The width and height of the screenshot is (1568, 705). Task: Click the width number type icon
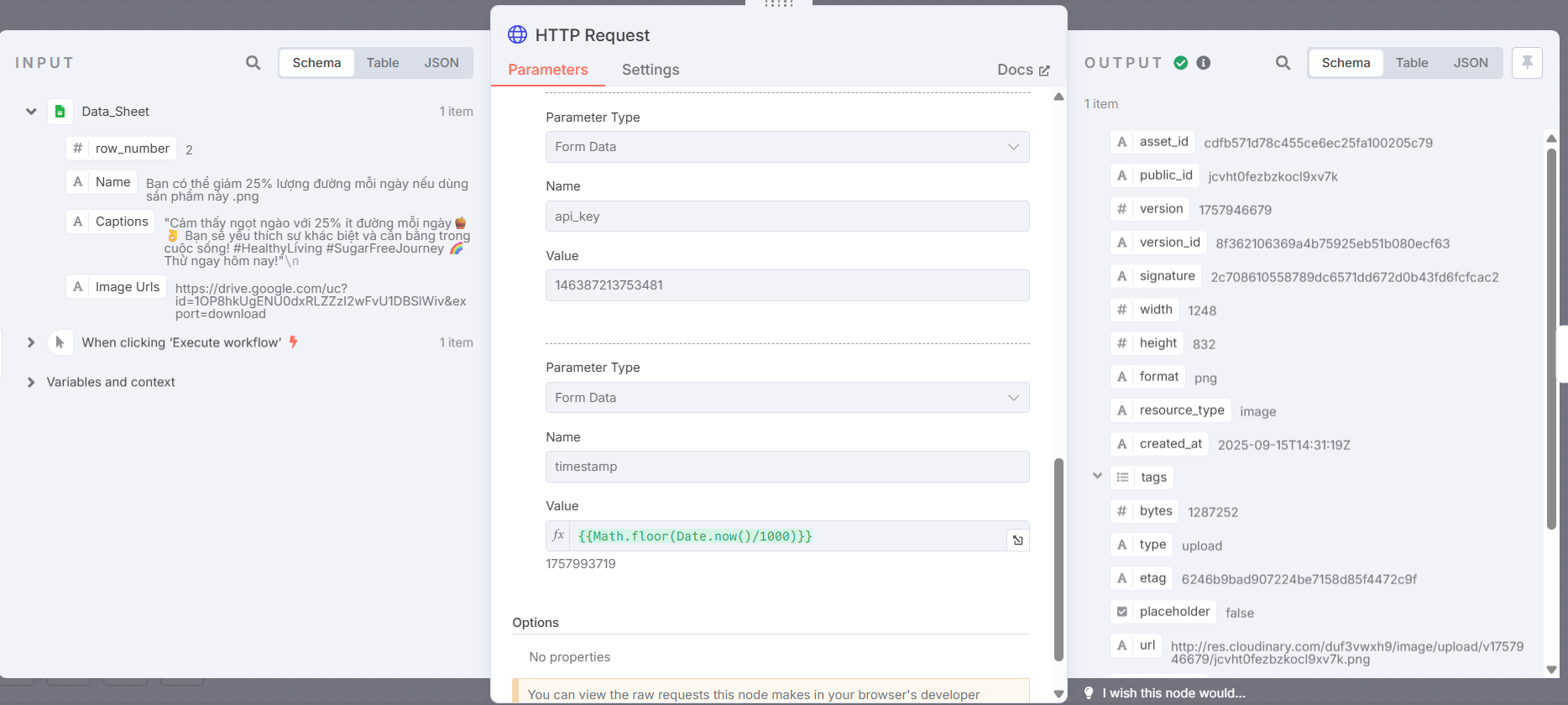click(x=1121, y=310)
